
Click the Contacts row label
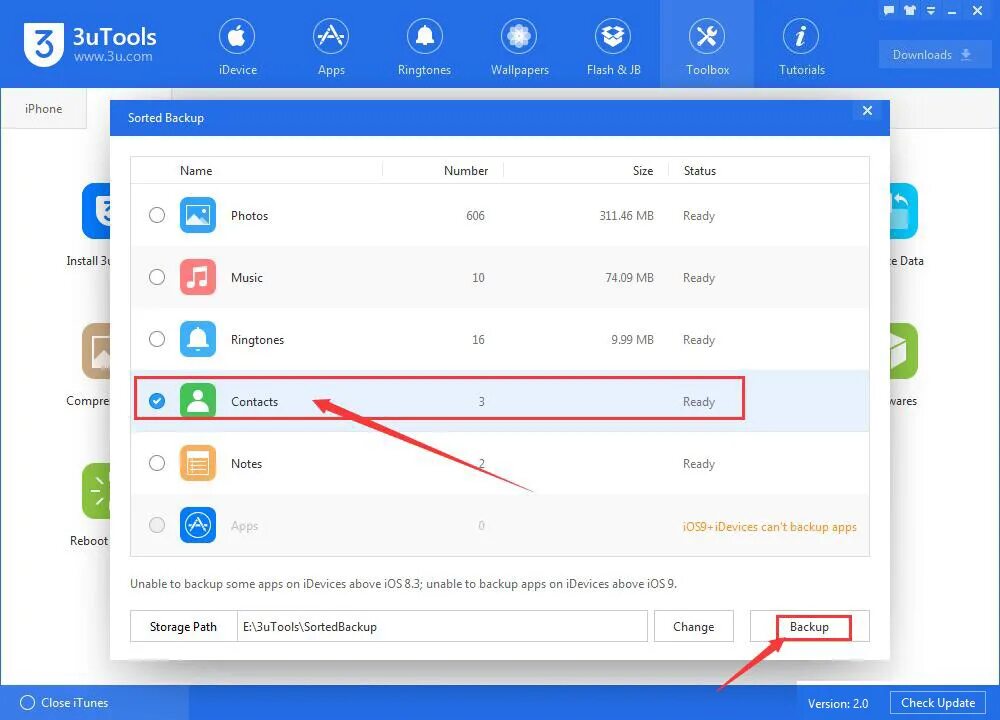coord(254,402)
